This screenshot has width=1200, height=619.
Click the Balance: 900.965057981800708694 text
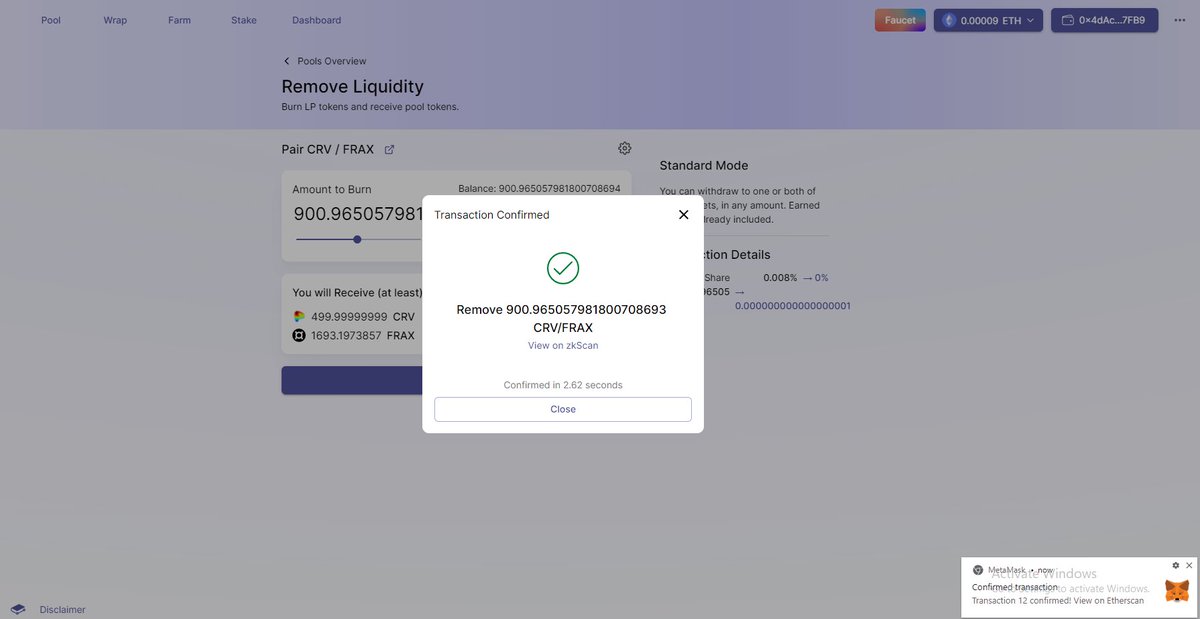(x=539, y=188)
